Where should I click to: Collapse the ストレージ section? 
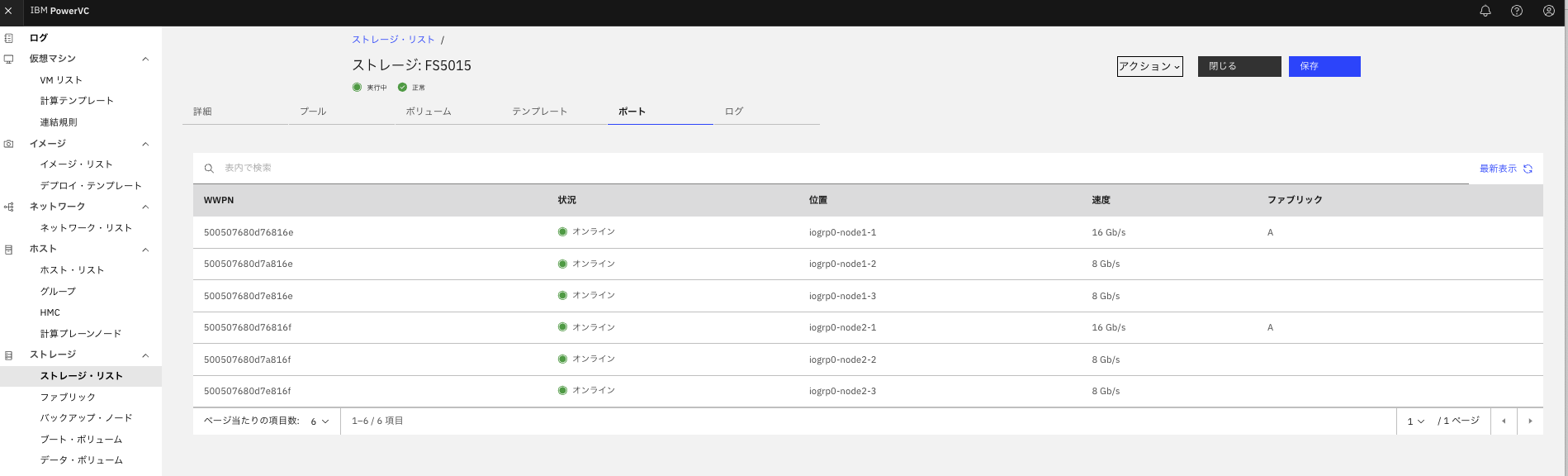click(145, 355)
